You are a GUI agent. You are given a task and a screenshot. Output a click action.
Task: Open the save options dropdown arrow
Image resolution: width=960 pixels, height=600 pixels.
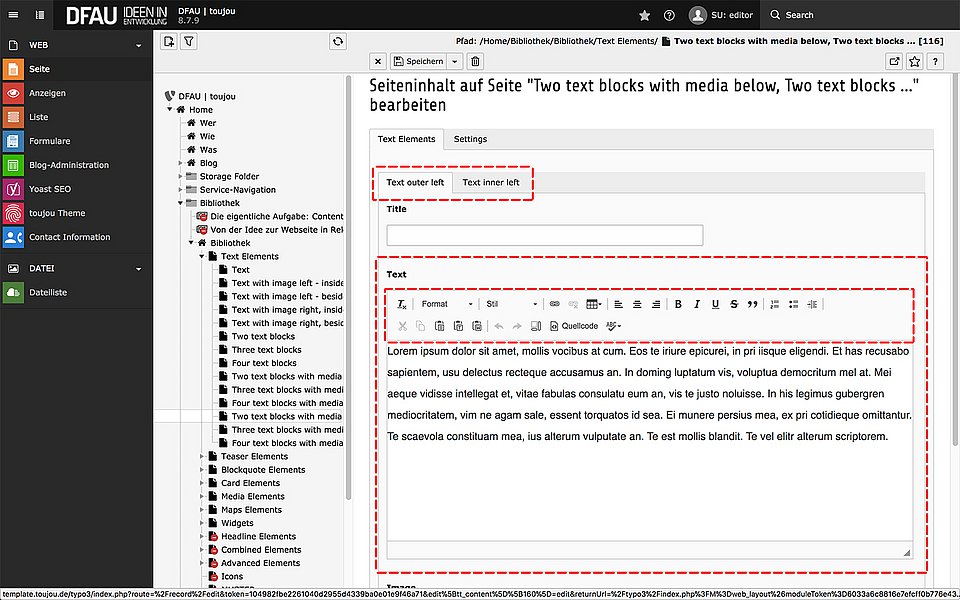click(x=455, y=61)
